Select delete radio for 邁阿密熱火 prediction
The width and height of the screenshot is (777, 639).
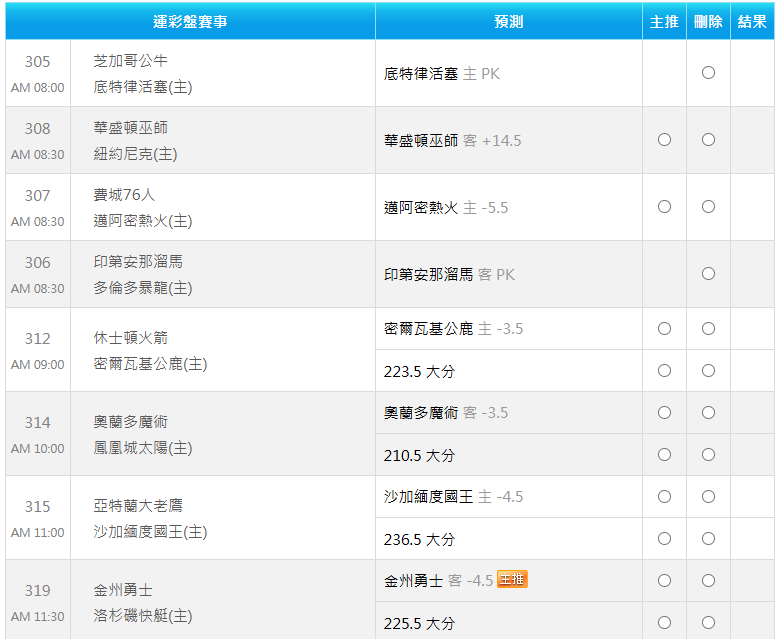pyautogui.click(x=708, y=207)
